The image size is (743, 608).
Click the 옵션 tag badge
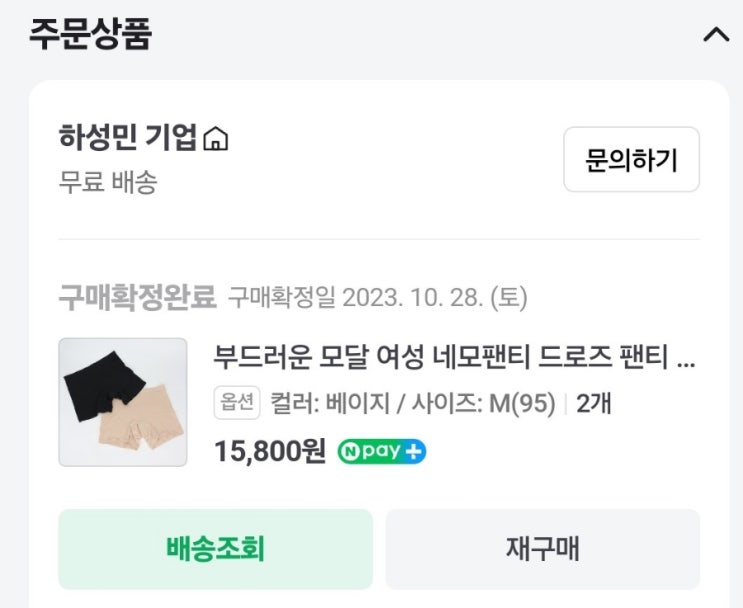point(237,404)
